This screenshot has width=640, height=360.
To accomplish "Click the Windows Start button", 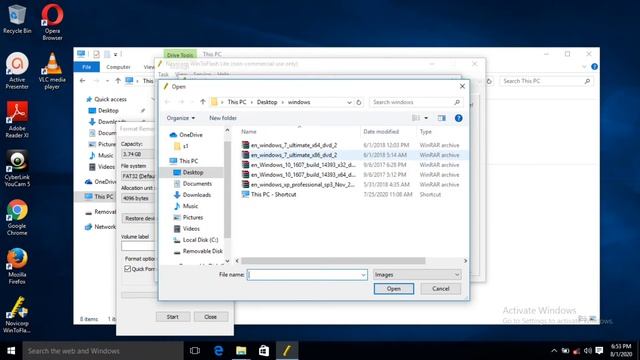I will pos(11,351).
